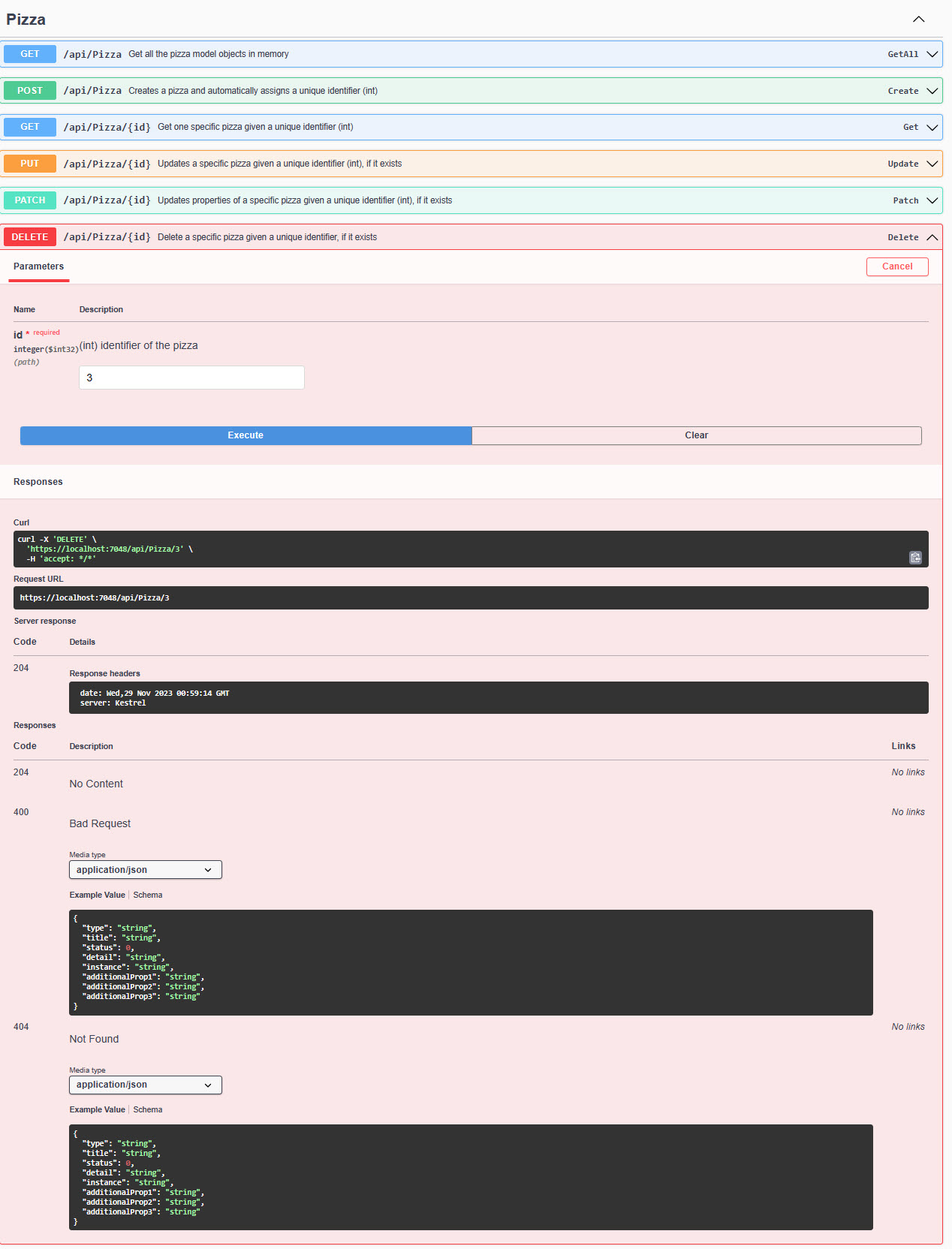Open 400 response media type dropdown
The height and width of the screenshot is (1249, 952).
[146, 870]
